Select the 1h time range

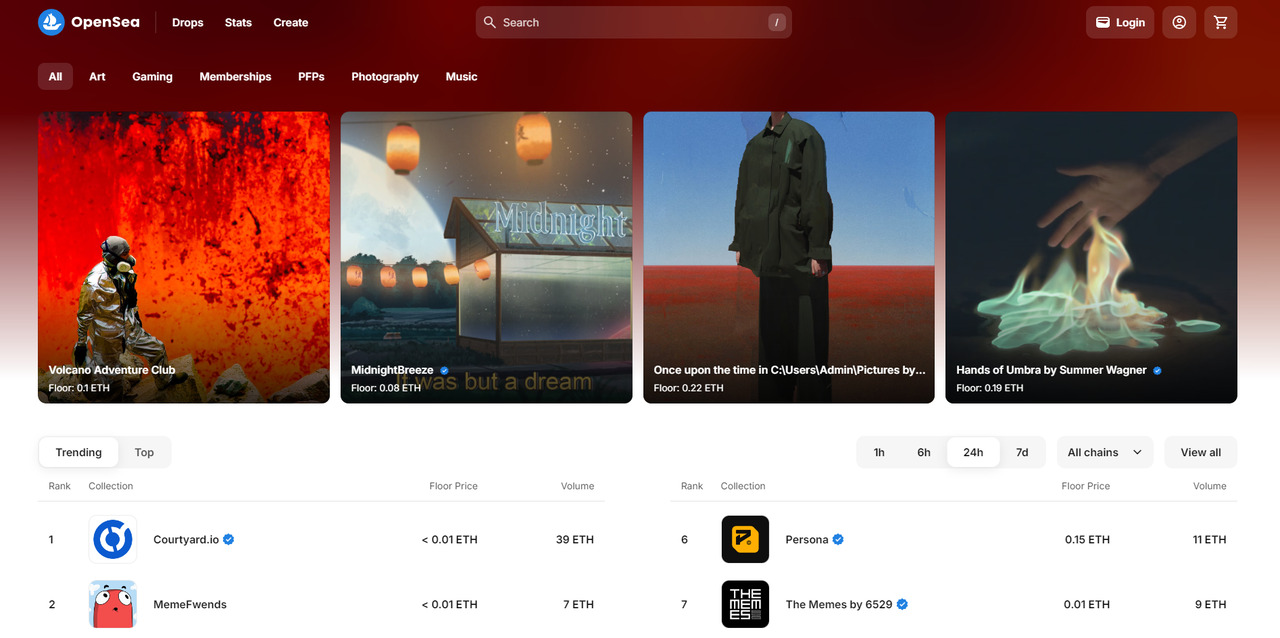pyautogui.click(x=879, y=452)
